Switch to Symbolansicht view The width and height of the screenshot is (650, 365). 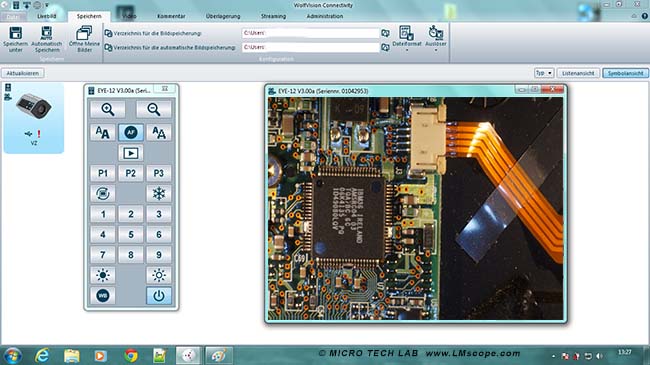625,73
